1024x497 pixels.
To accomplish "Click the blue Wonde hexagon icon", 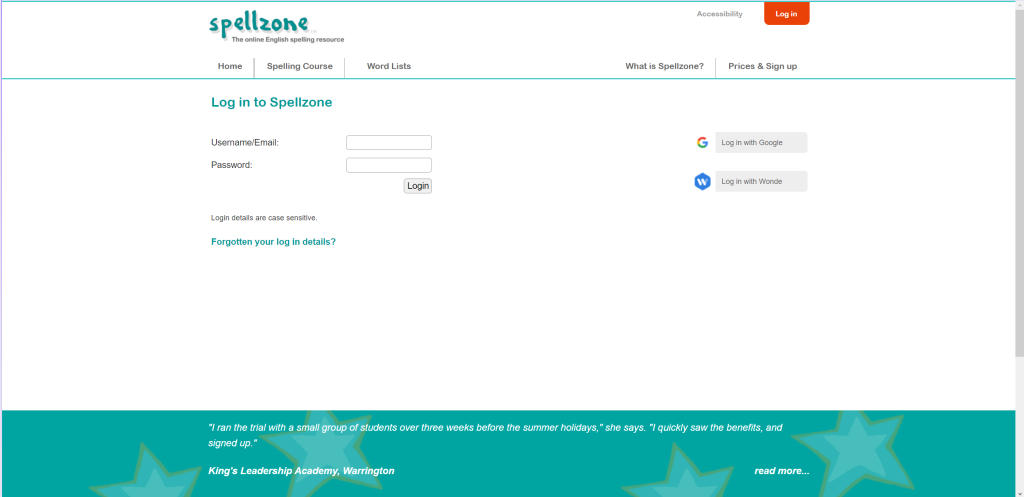I will 702,182.
